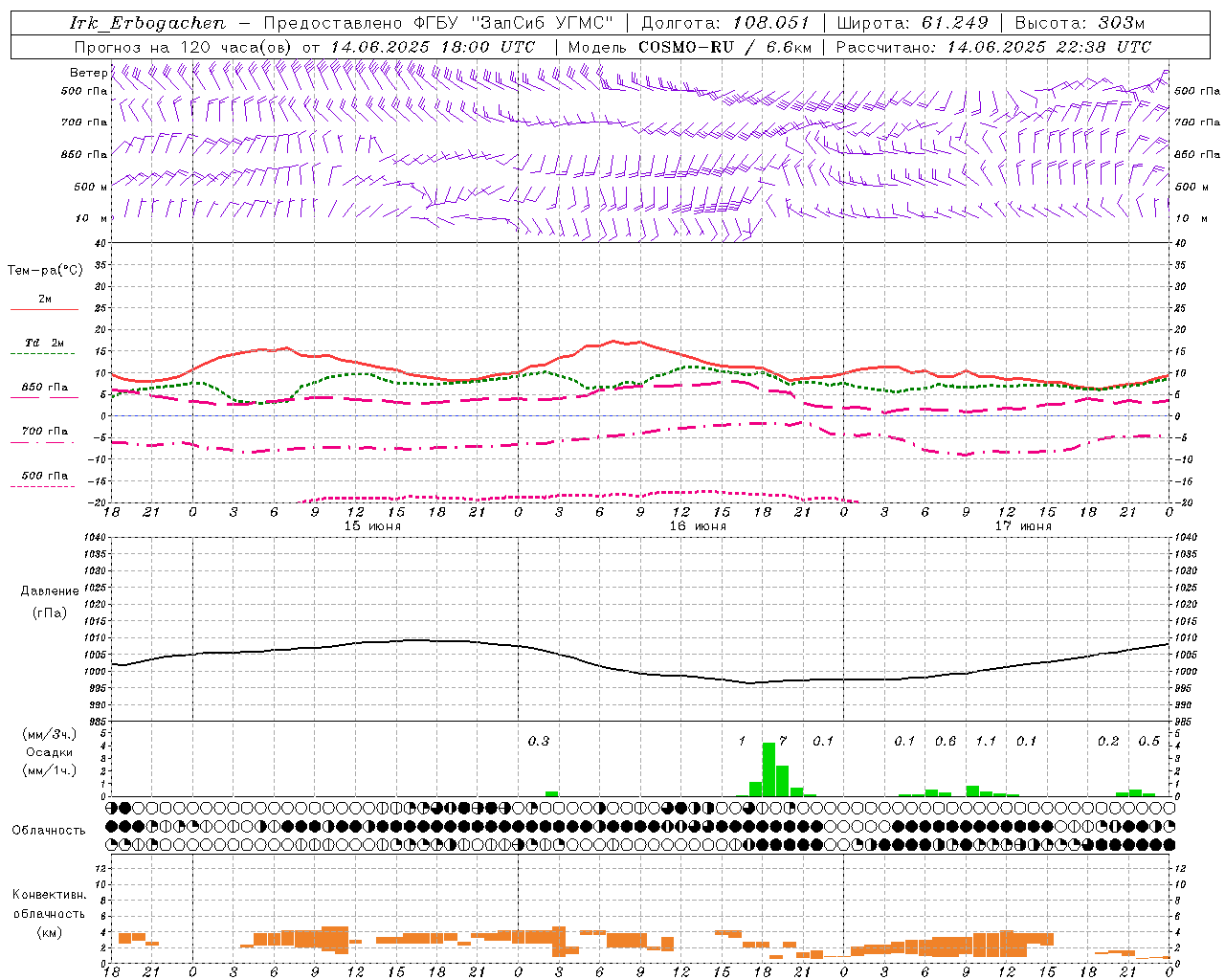Click the Ветер wind panel label
This screenshot has height=980, width=1225.
point(88,73)
